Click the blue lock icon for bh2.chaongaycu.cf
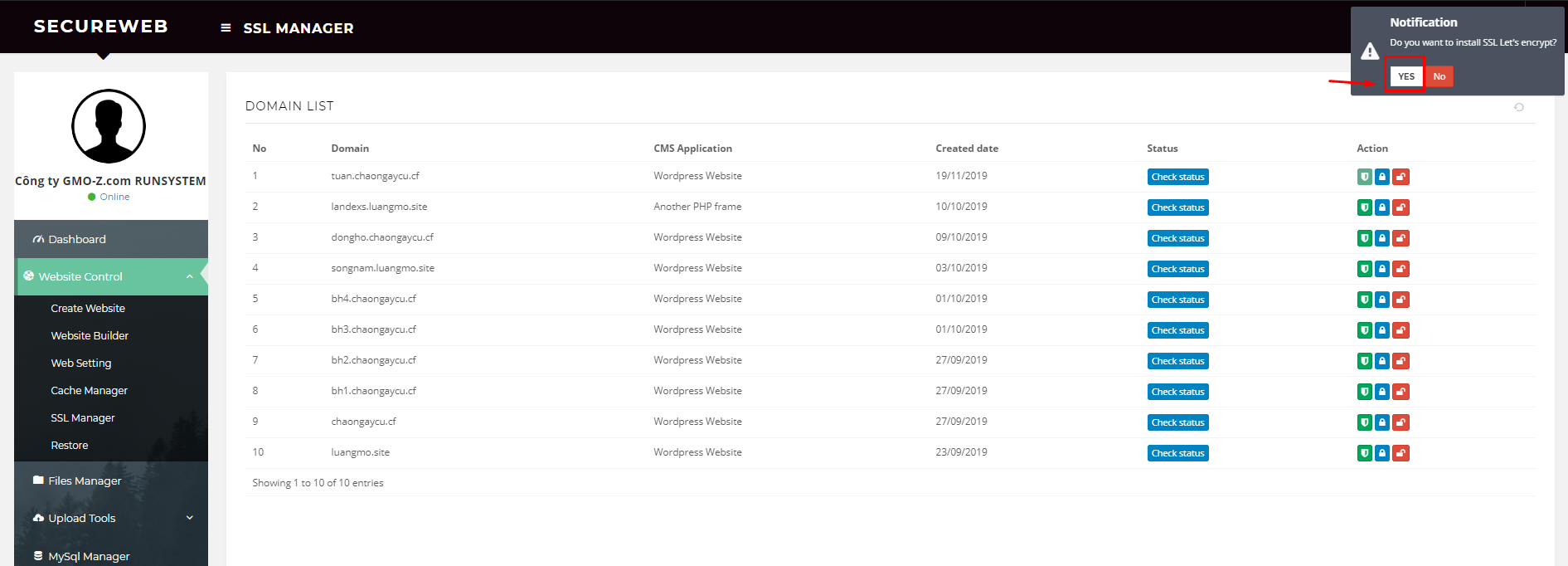The width and height of the screenshot is (1568, 566). [x=1382, y=361]
